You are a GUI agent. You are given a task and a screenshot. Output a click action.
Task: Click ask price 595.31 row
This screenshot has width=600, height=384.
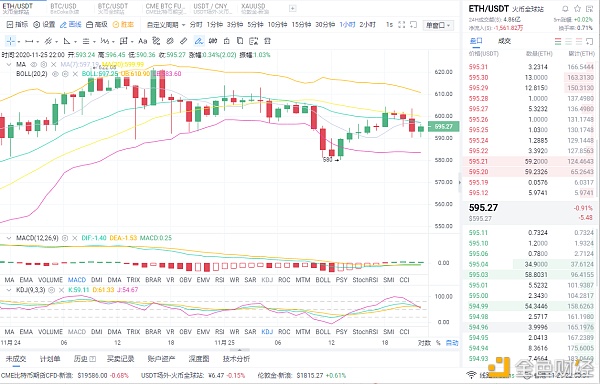531,67
